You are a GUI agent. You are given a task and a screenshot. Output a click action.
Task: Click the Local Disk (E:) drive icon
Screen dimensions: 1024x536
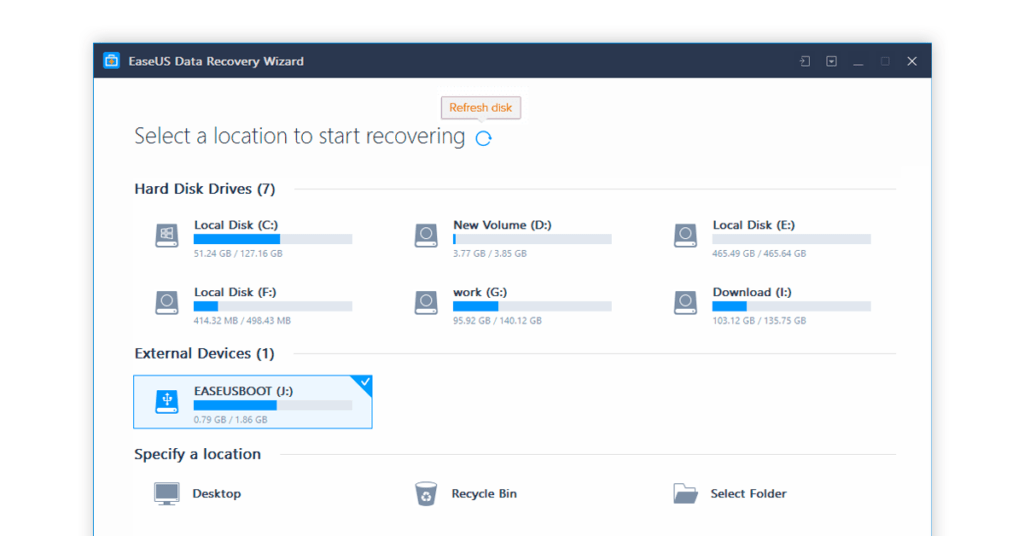click(x=685, y=236)
